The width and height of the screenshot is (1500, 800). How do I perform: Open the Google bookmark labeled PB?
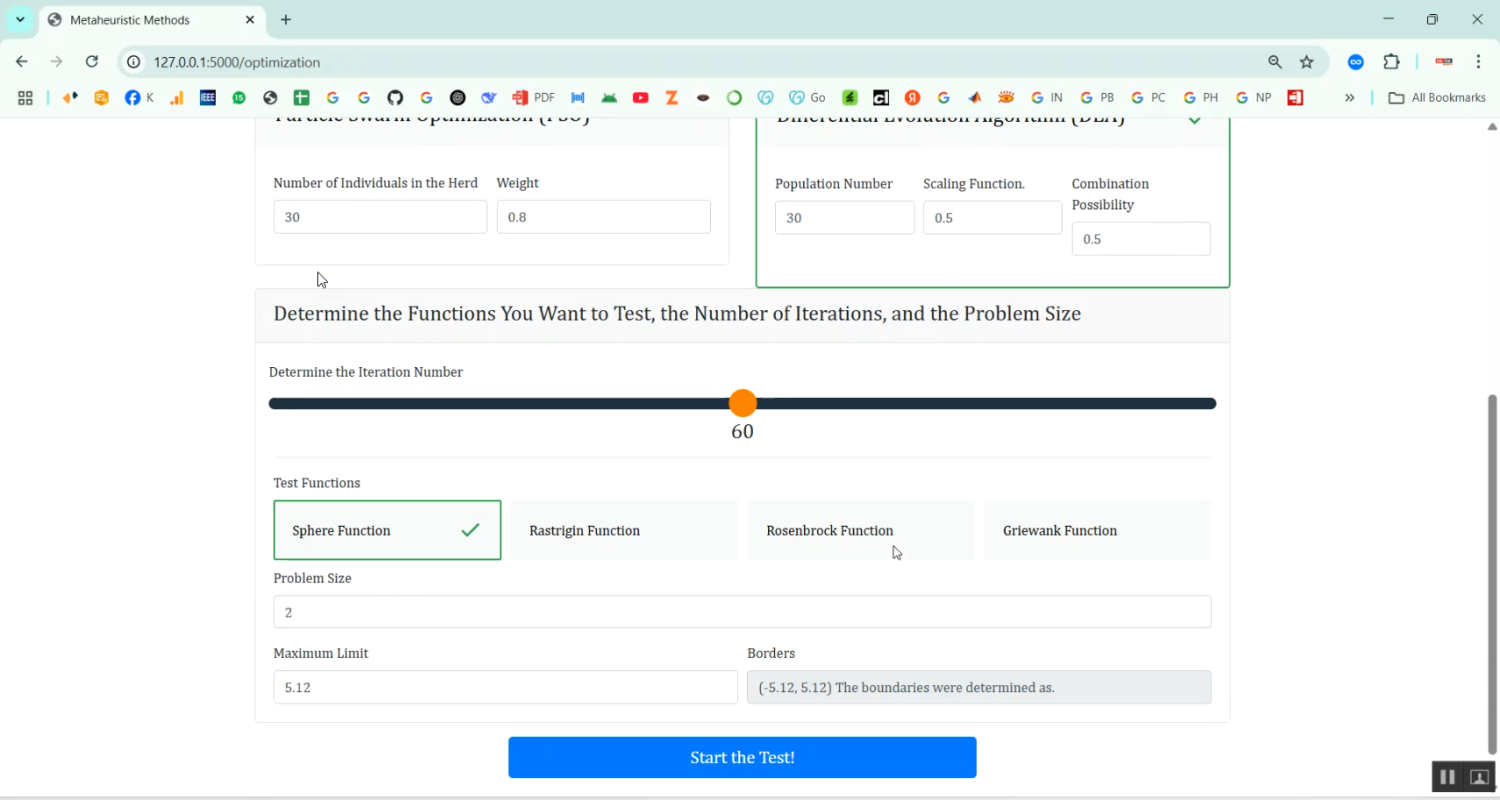[1097, 98]
